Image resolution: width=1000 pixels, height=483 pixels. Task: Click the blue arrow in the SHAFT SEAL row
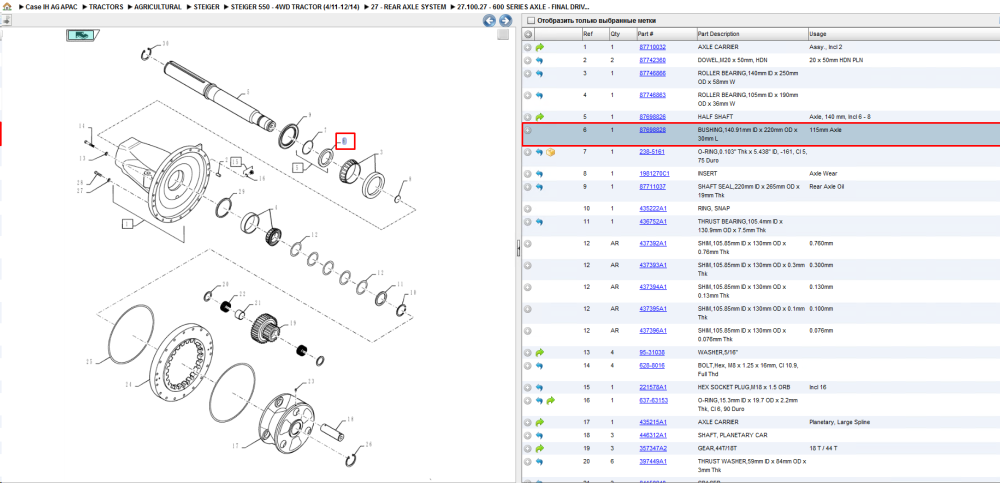(x=540, y=187)
